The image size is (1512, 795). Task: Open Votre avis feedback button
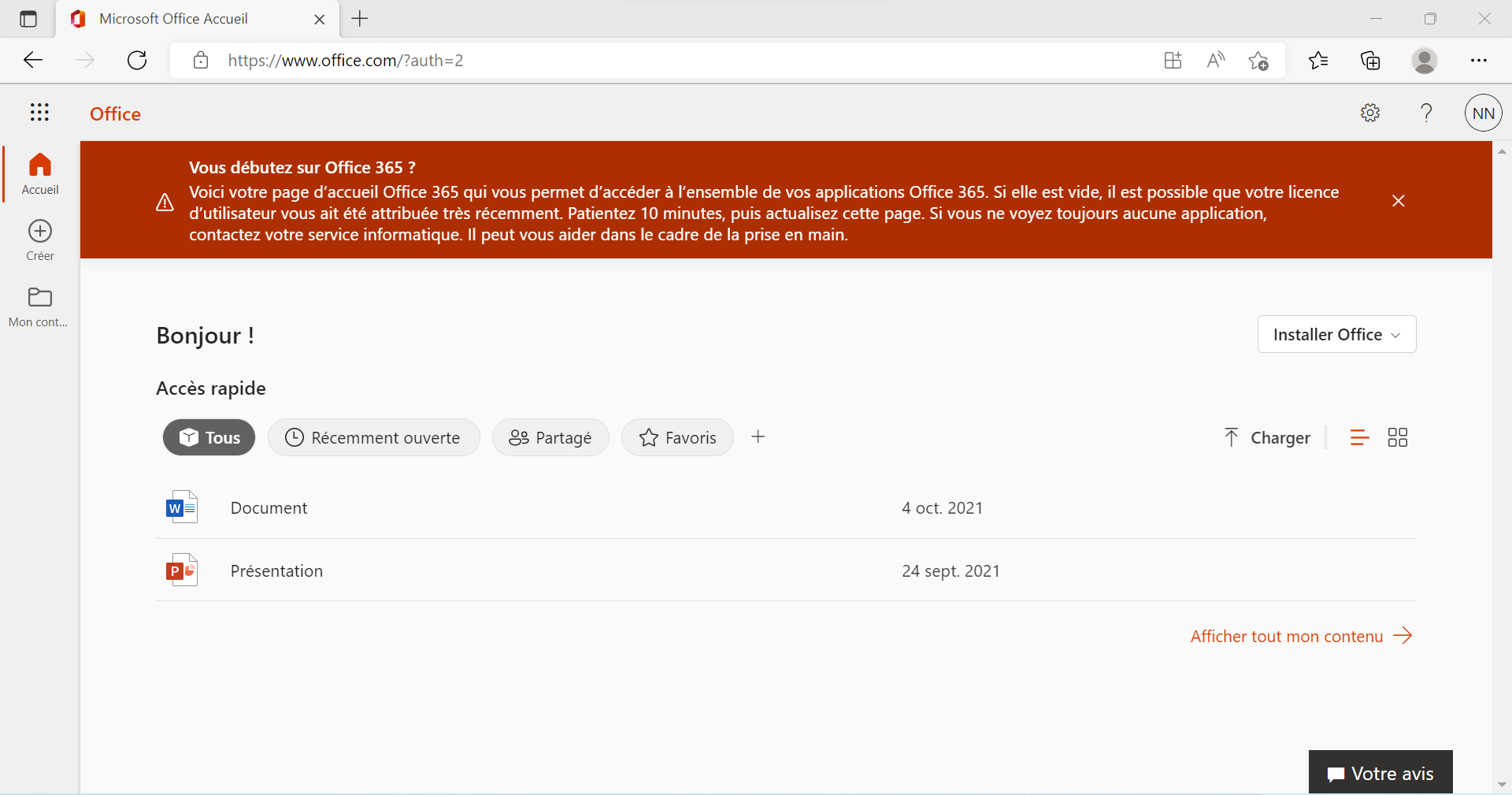(1380, 772)
